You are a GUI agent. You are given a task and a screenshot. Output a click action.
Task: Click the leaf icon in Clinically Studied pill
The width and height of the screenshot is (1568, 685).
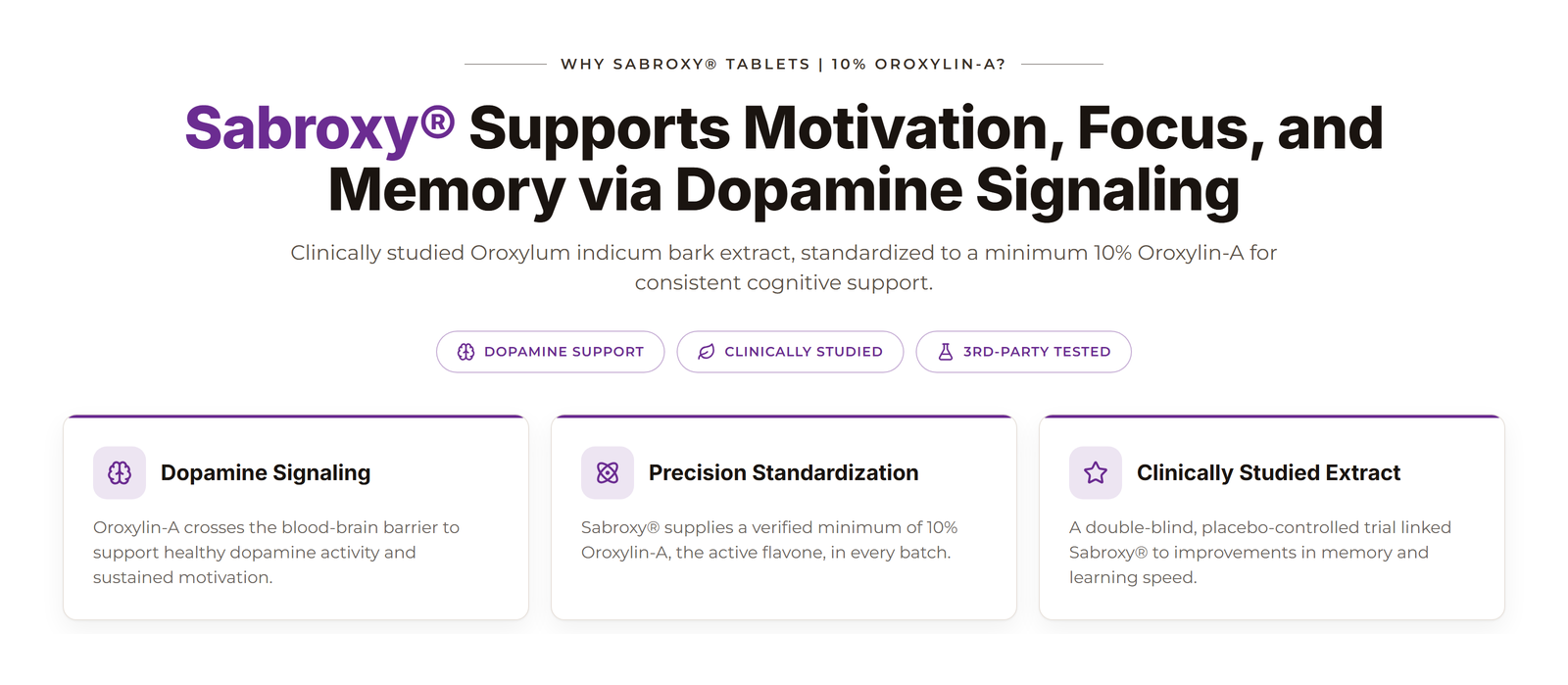click(x=706, y=352)
